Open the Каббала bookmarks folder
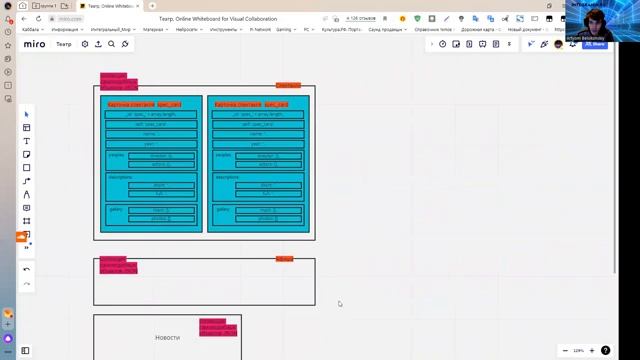The width and height of the screenshot is (640, 360). point(33,29)
